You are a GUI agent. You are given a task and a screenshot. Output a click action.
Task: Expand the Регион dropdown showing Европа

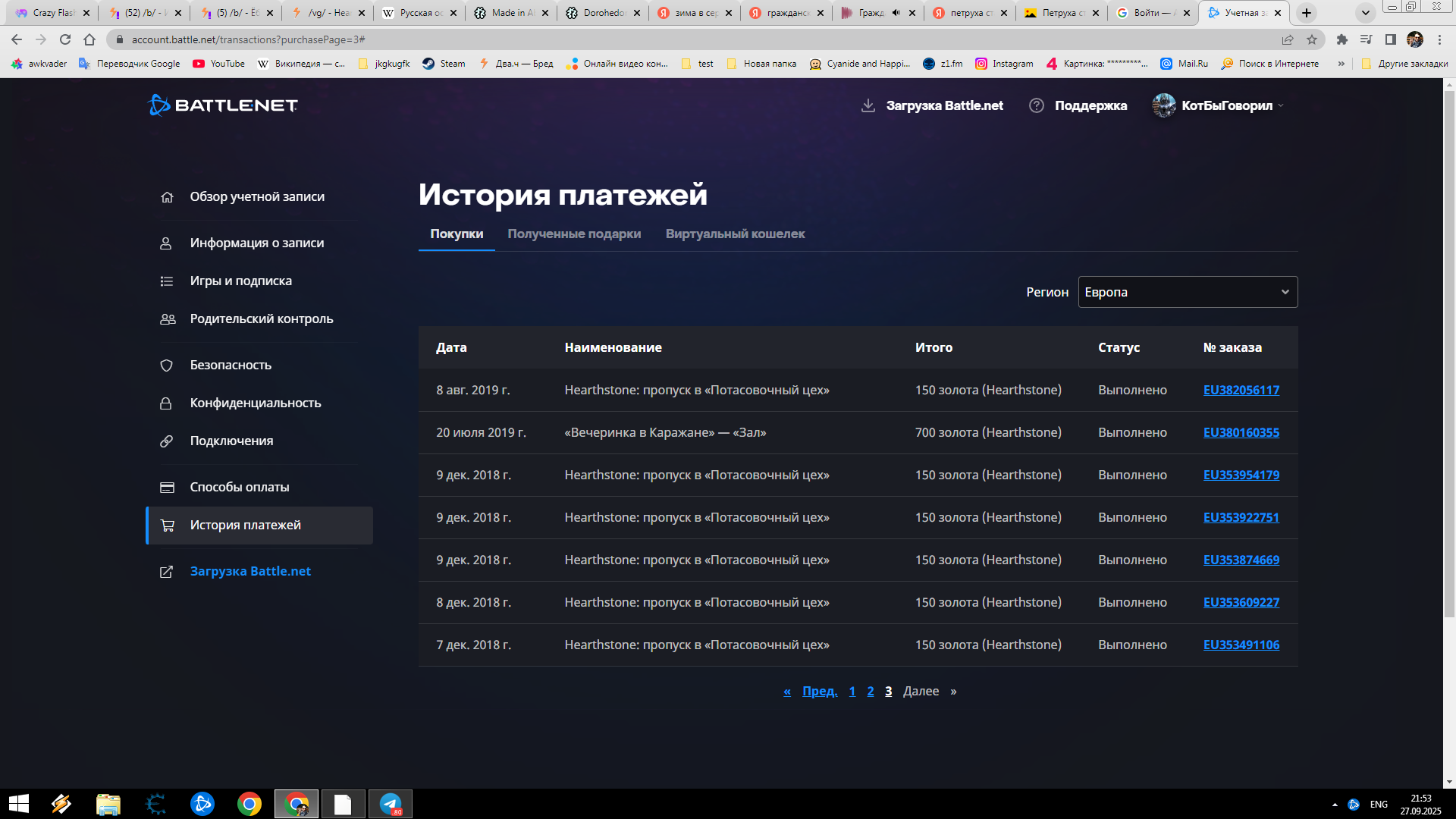[1187, 292]
